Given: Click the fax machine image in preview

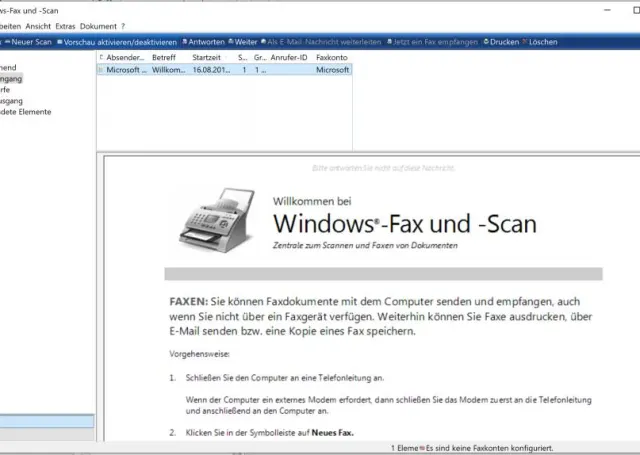Looking at the screenshot, I should 217,220.
